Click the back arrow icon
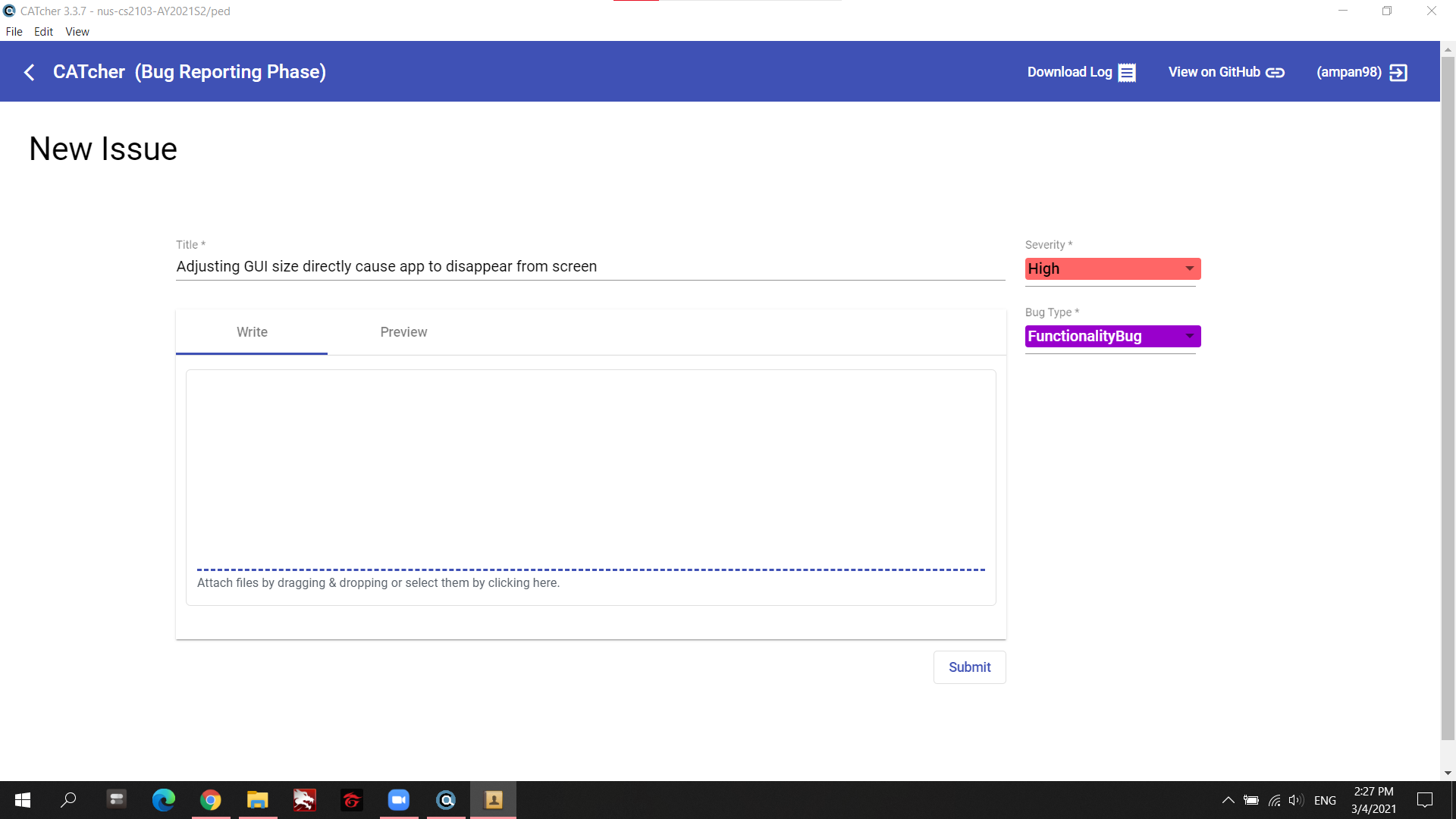The height and width of the screenshot is (819, 1456). pos(30,72)
